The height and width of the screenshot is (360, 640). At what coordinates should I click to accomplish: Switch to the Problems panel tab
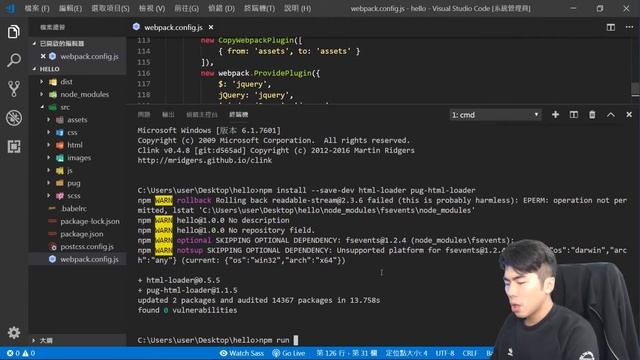[144, 115]
